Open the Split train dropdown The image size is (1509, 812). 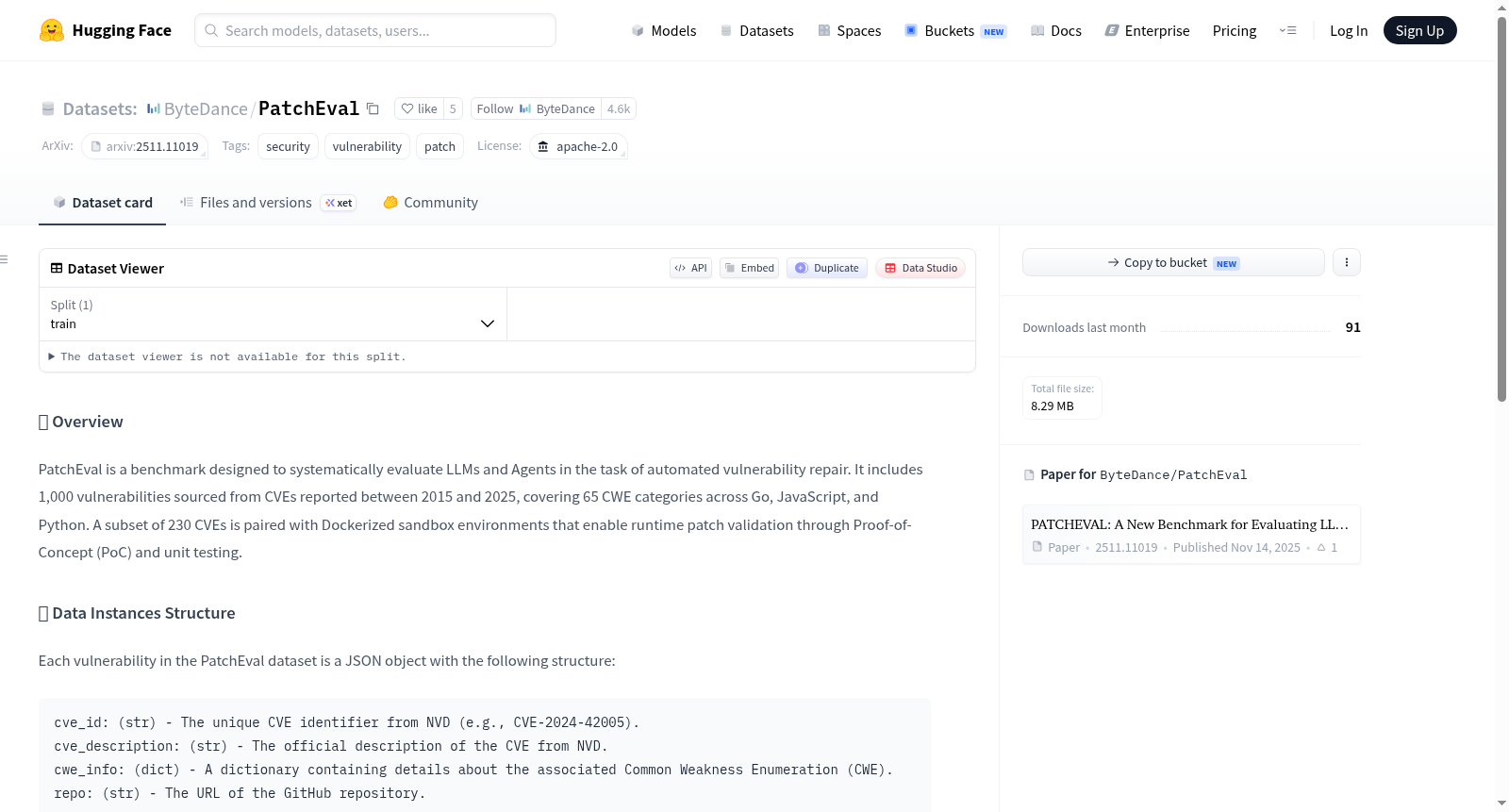pyautogui.click(x=273, y=314)
